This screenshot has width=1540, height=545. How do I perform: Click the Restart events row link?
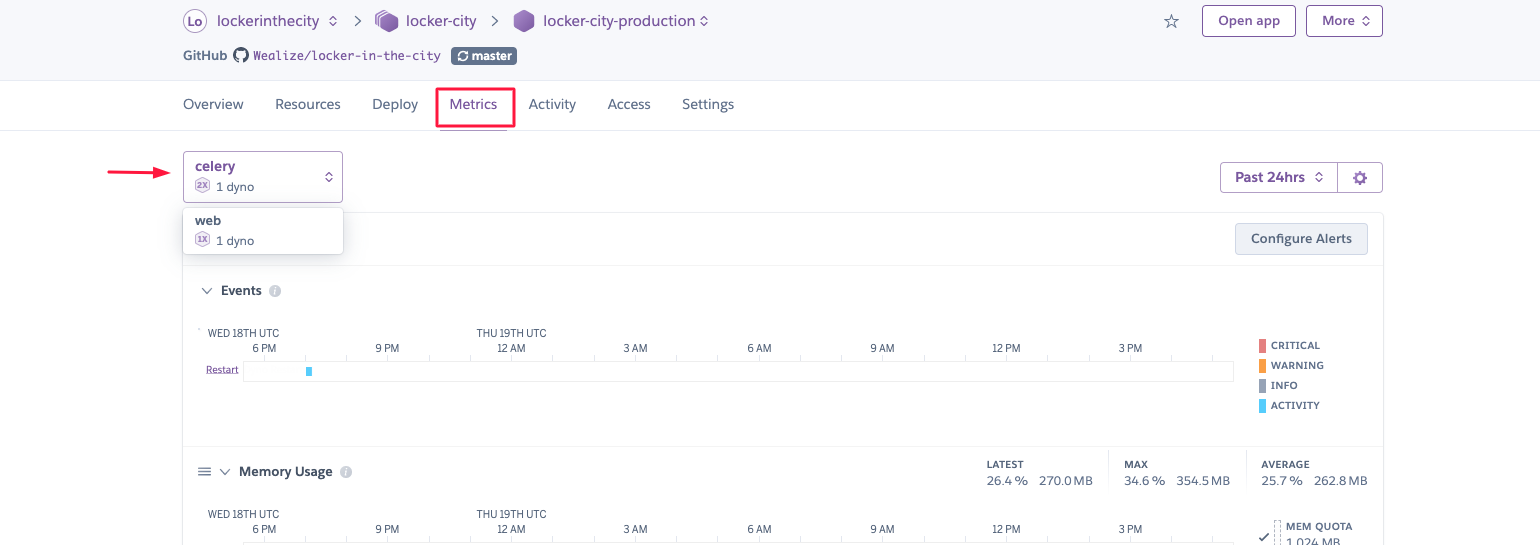(222, 370)
